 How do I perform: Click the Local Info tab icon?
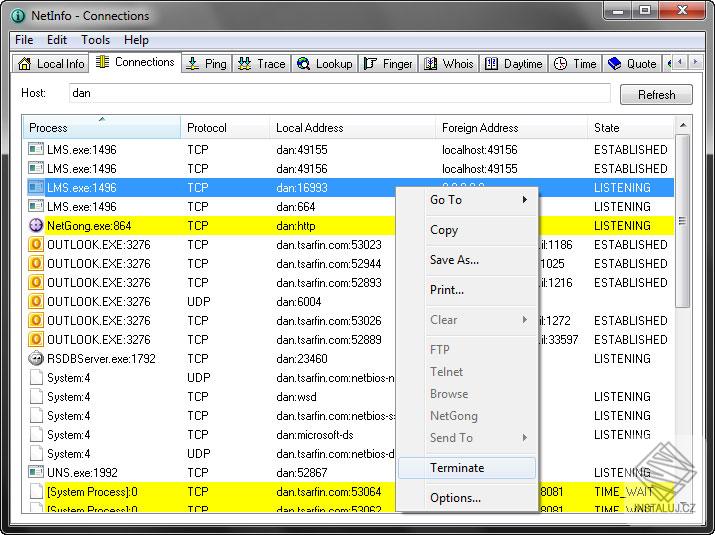coord(24,64)
